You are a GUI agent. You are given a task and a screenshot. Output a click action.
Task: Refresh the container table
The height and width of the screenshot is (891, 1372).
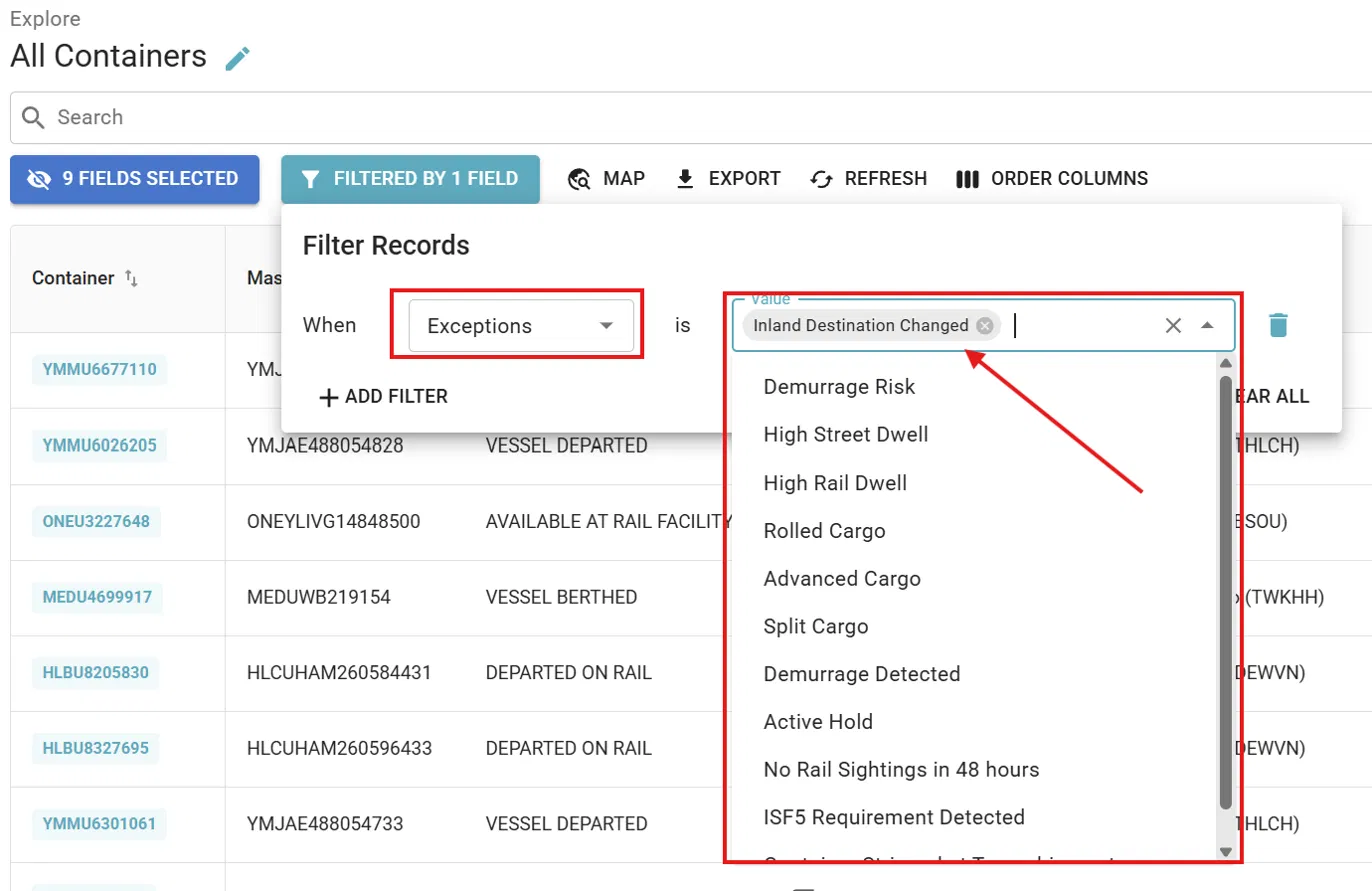868,179
